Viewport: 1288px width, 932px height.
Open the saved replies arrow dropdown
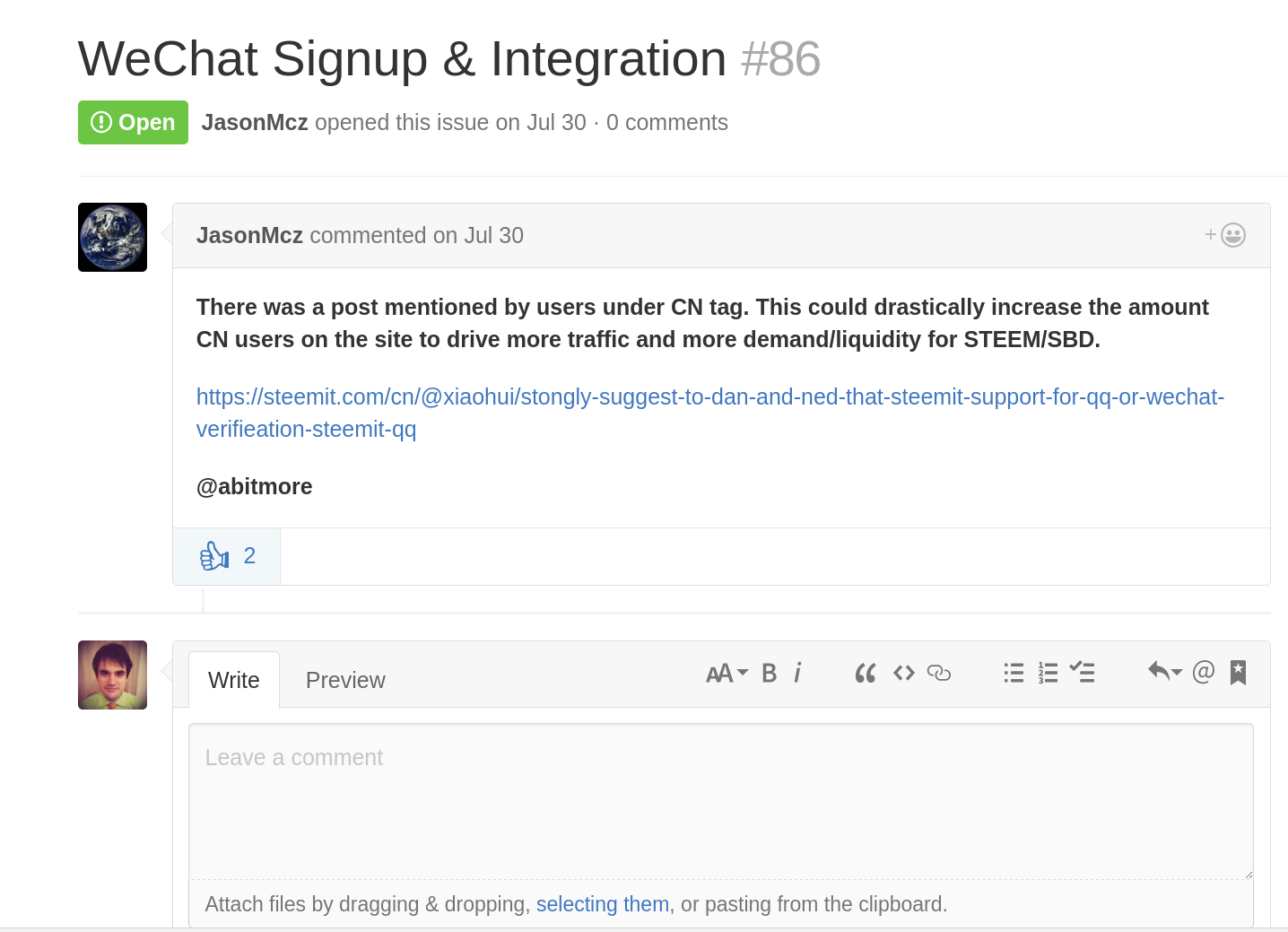tap(1165, 671)
